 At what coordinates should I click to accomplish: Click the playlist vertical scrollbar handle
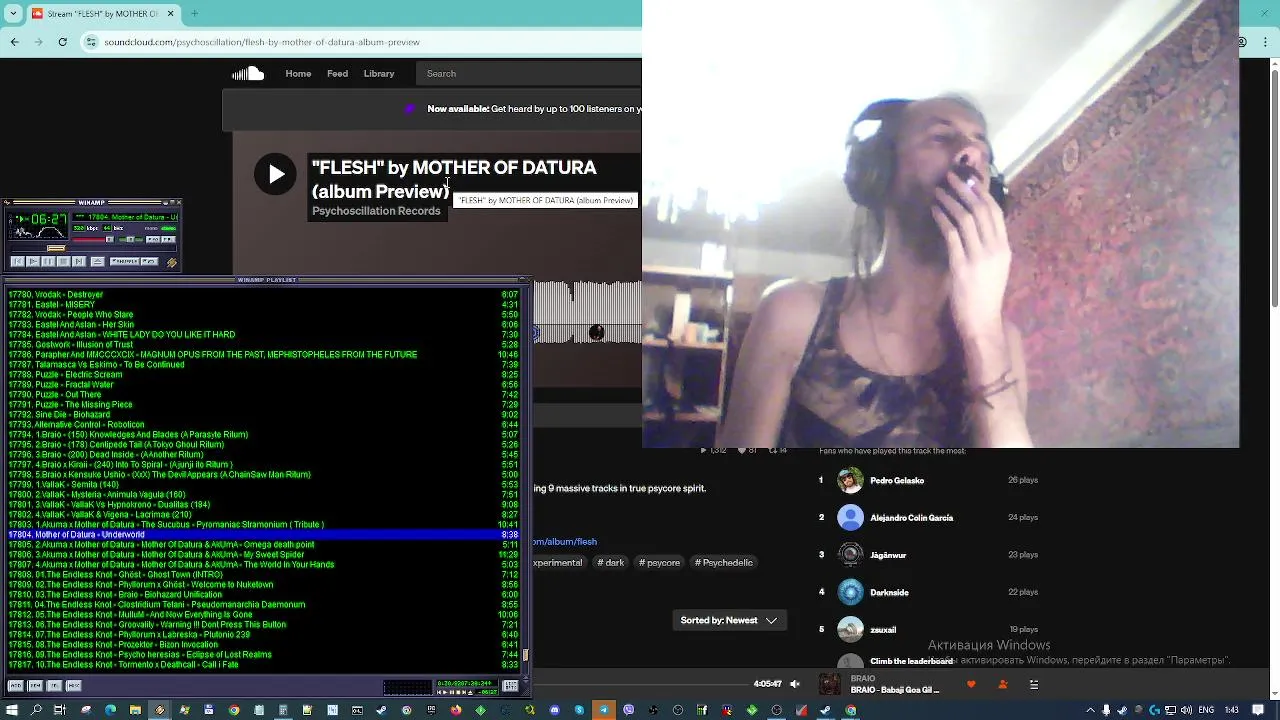[525, 655]
